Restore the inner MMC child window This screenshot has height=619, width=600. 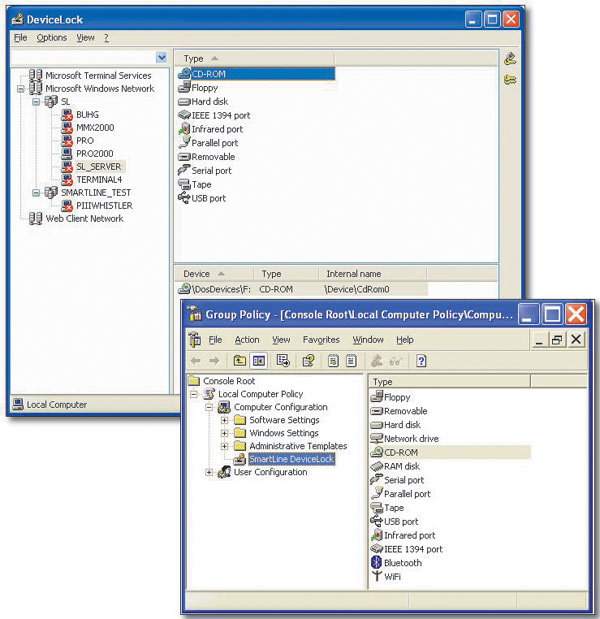coord(557,340)
